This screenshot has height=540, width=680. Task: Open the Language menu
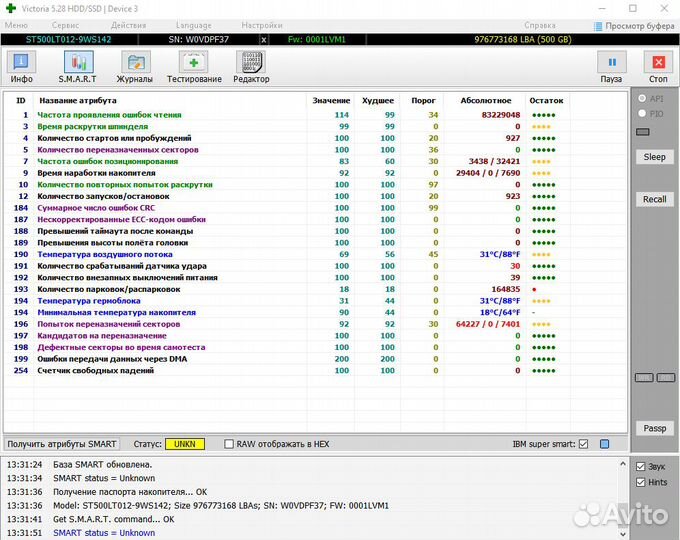point(193,24)
